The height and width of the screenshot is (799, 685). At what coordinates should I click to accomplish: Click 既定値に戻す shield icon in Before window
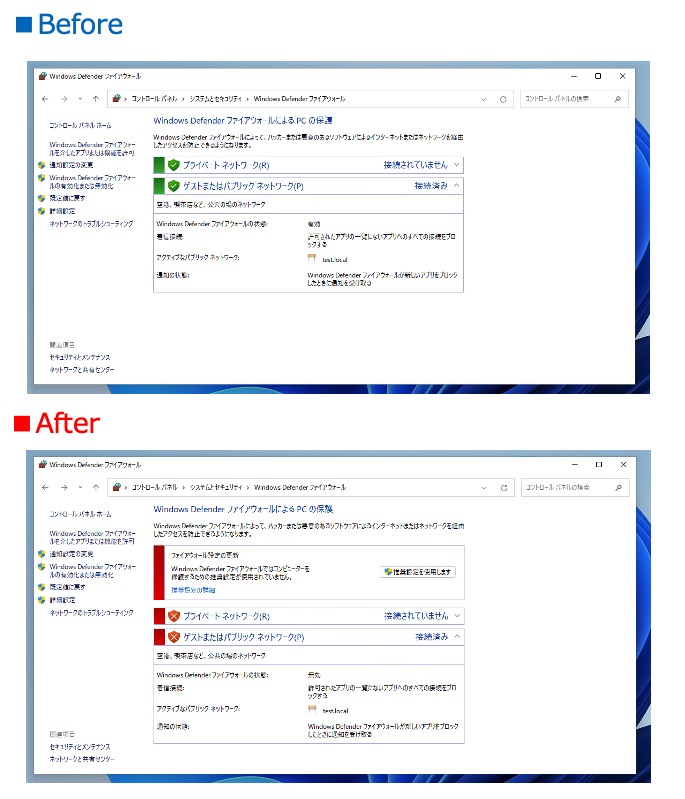point(42,198)
